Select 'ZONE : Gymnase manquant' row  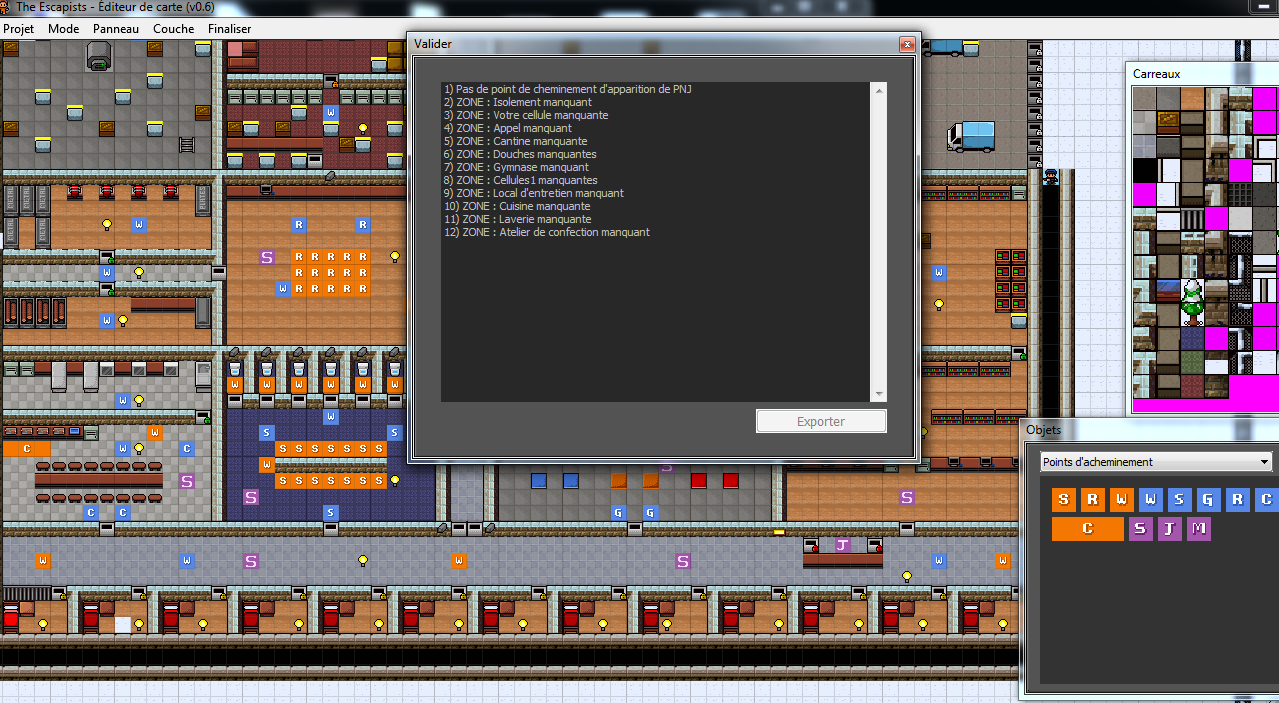coord(516,167)
